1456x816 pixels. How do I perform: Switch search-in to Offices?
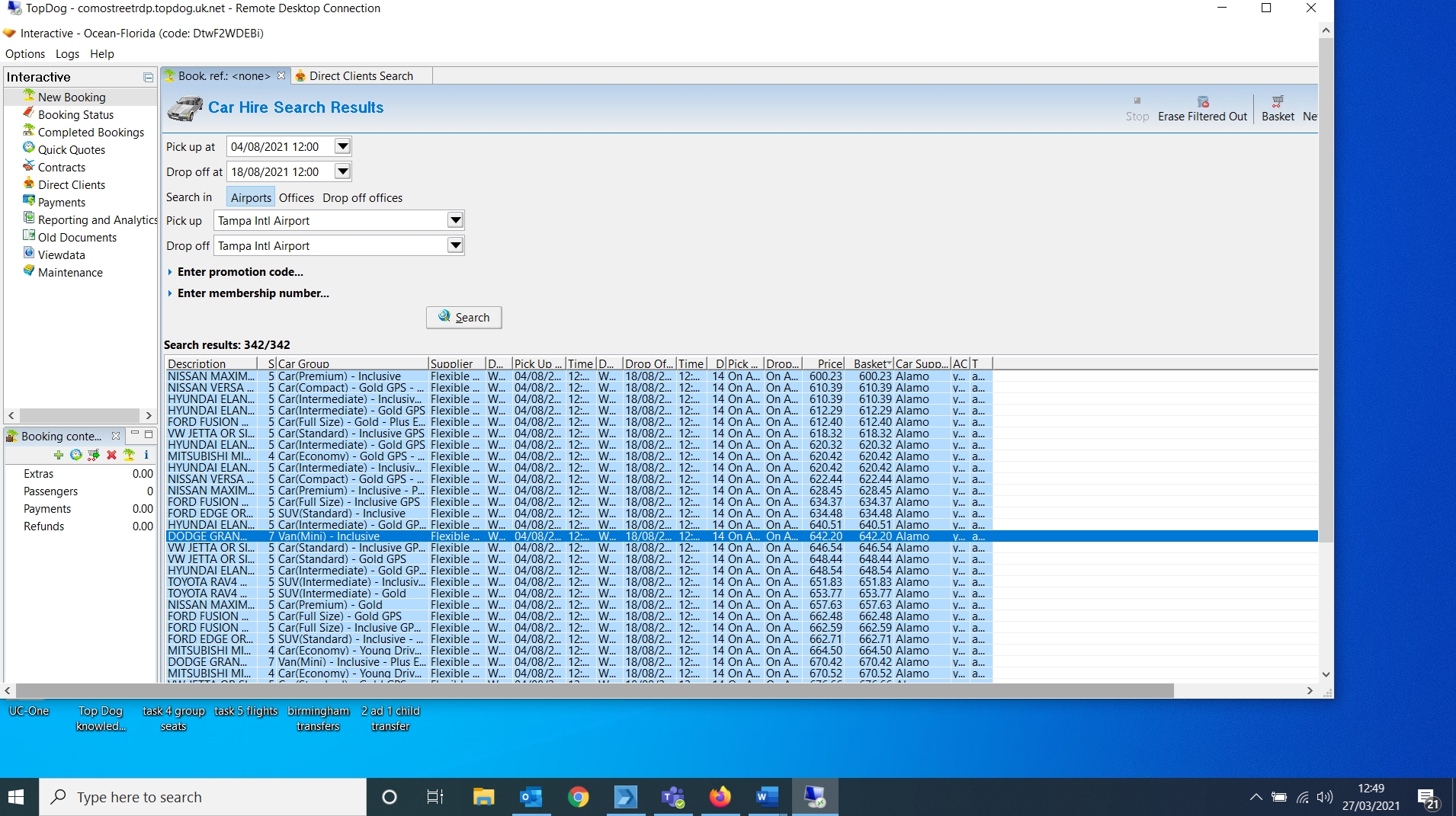click(x=296, y=197)
